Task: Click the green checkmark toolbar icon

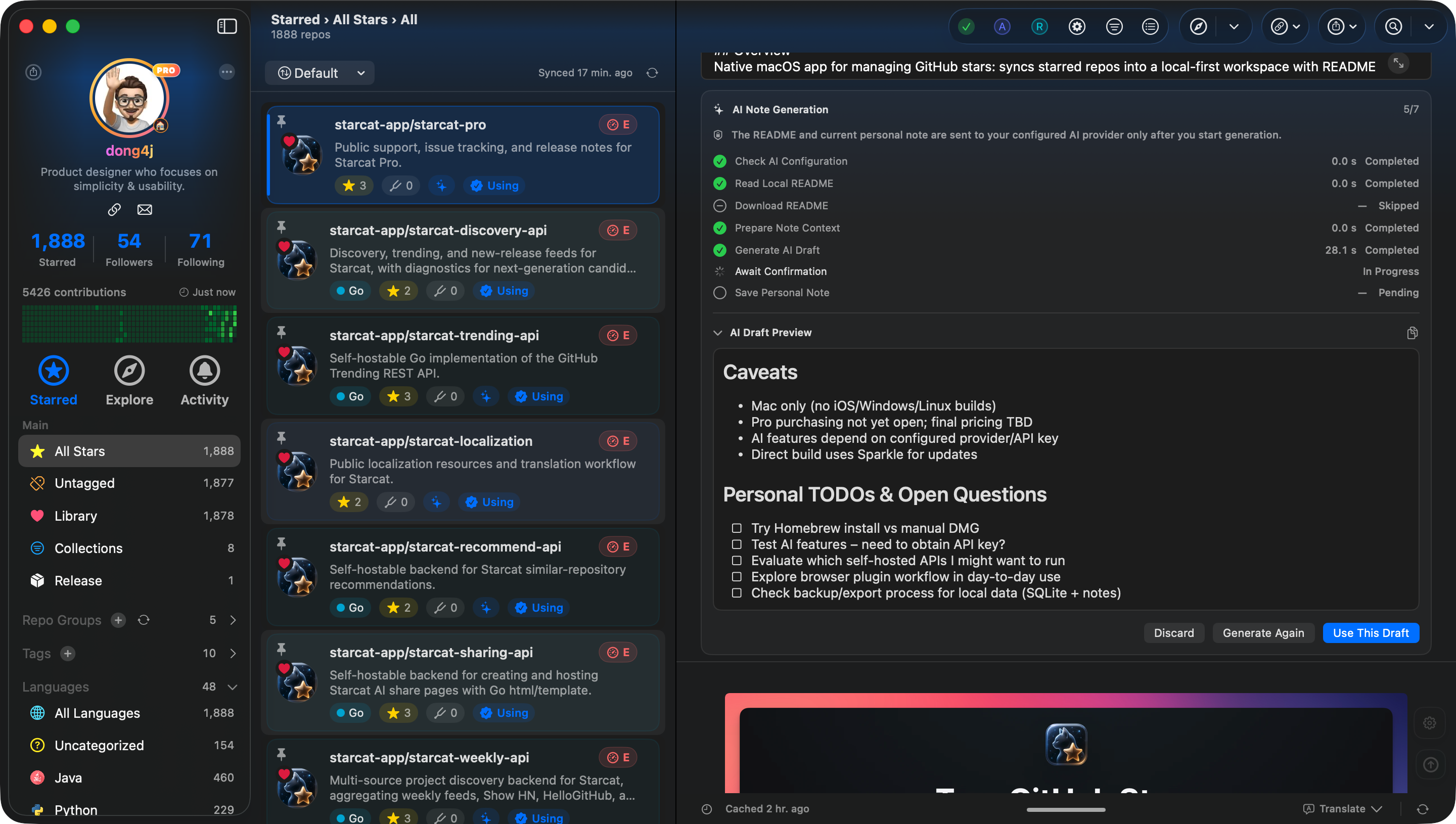Action: pyautogui.click(x=967, y=27)
